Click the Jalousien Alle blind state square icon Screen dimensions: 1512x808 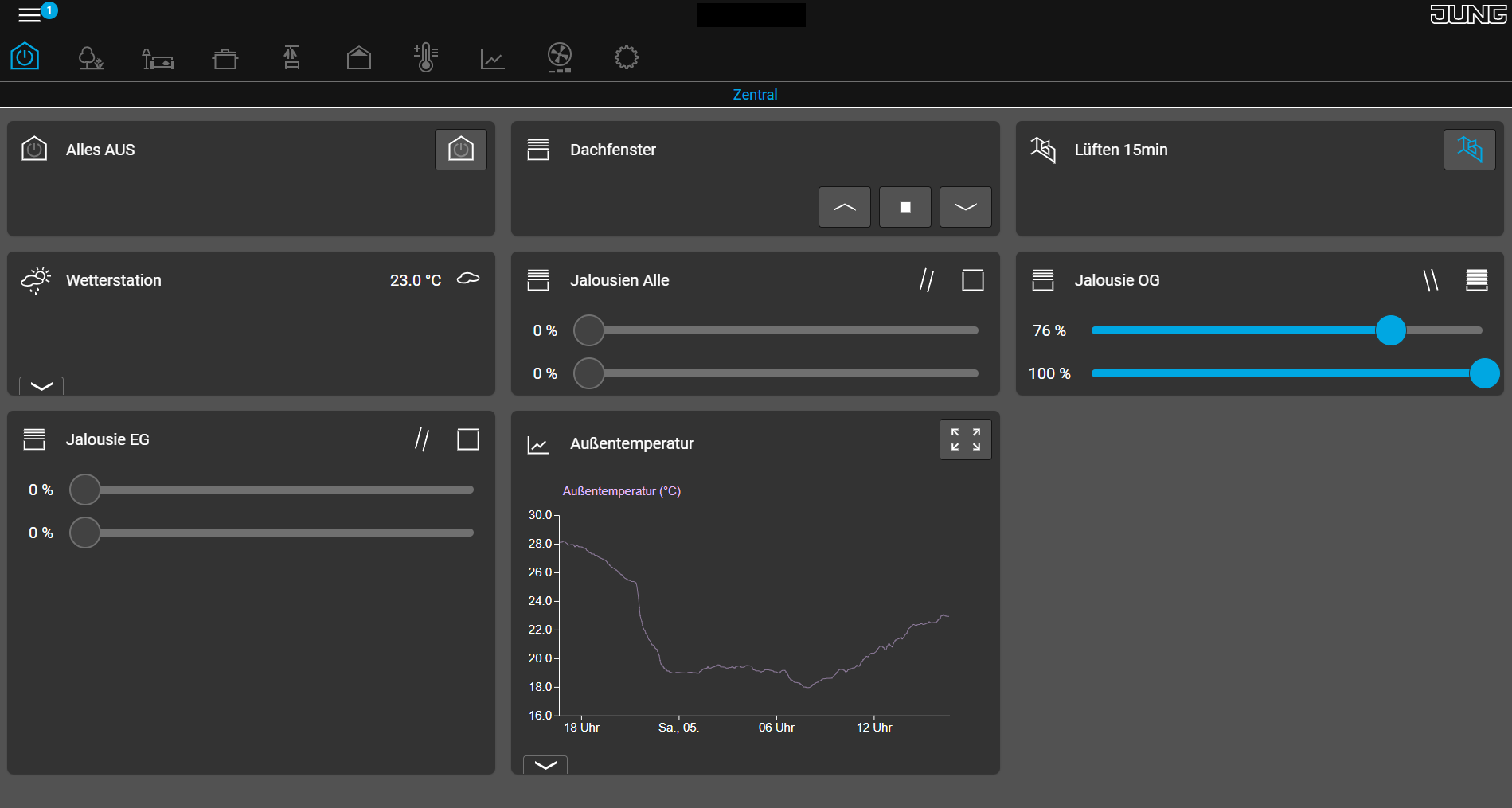click(973, 280)
